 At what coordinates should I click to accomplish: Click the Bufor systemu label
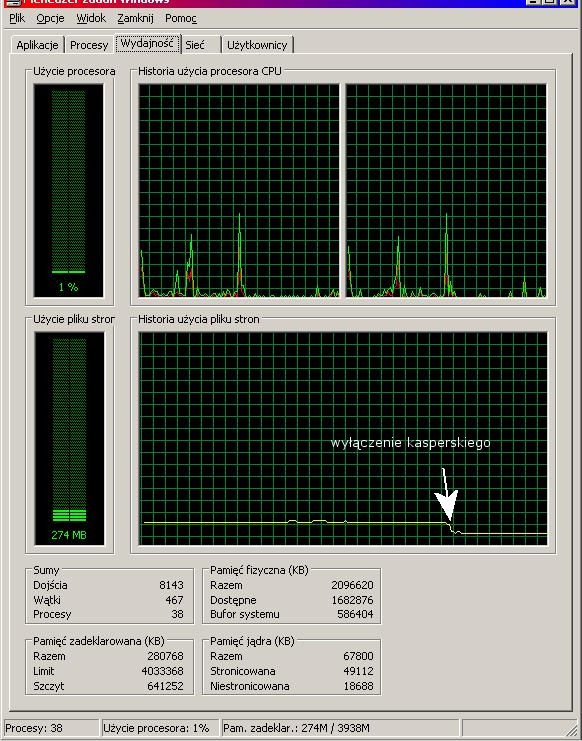(x=245, y=614)
